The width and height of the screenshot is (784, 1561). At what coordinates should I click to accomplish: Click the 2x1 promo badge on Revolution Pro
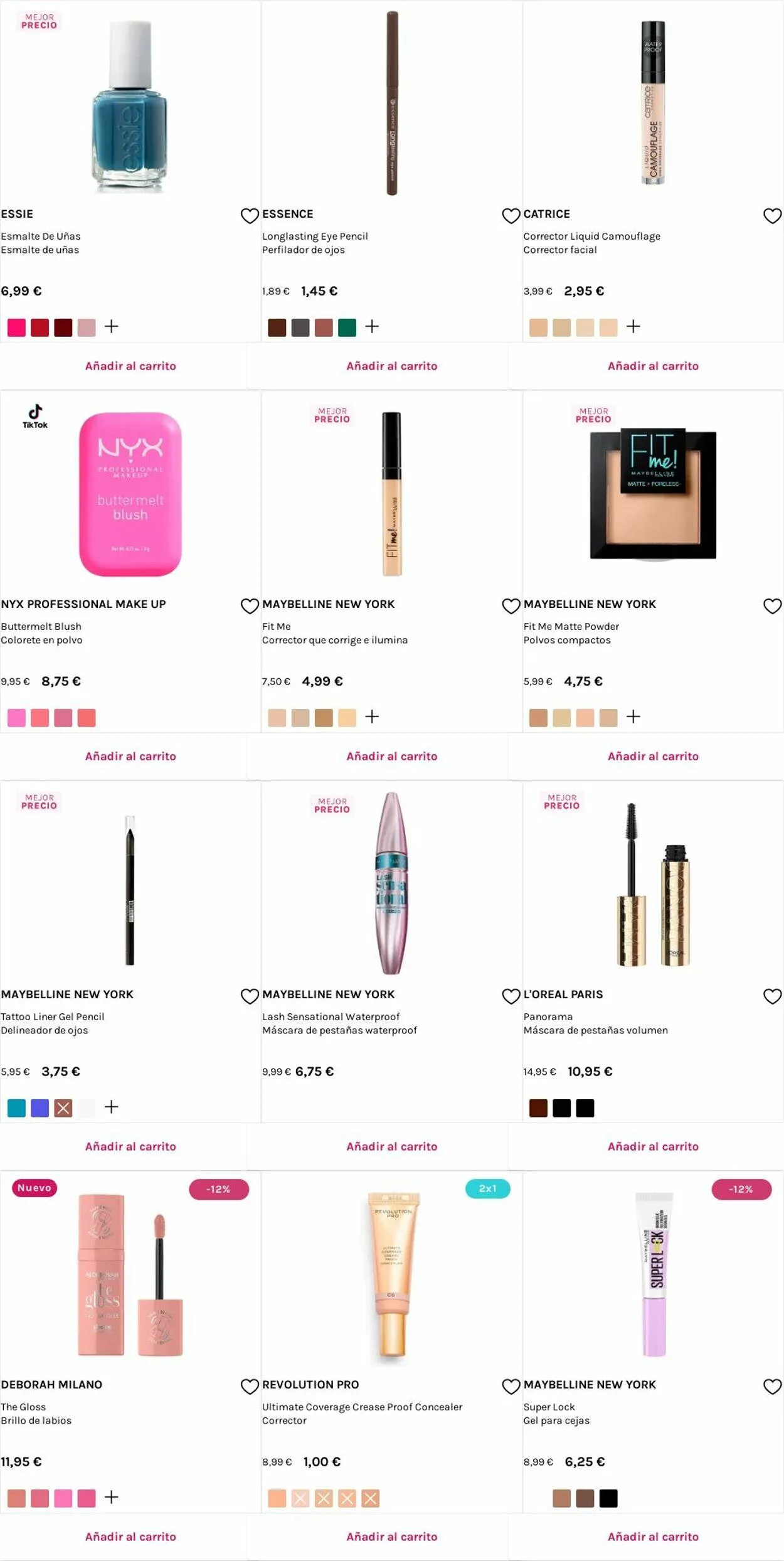(x=487, y=1188)
